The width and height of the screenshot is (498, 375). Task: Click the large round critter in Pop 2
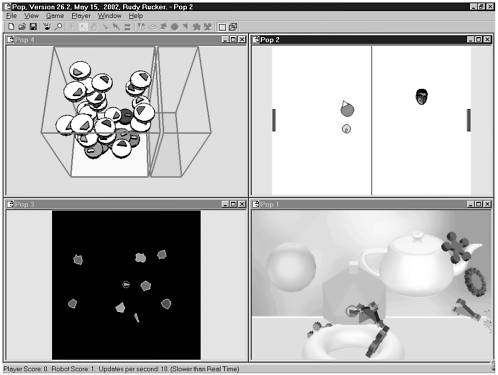point(347,109)
